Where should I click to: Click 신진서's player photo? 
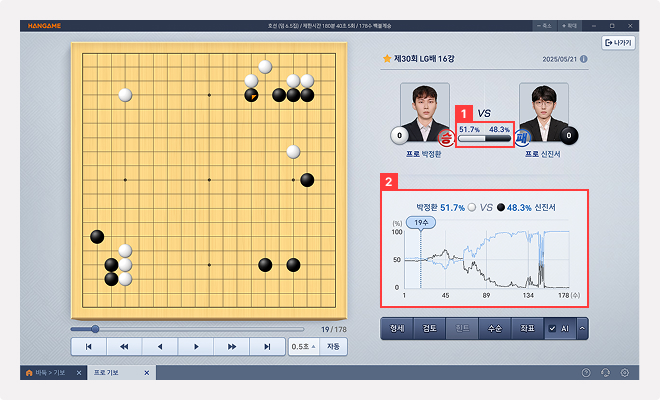tap(543, 112)
